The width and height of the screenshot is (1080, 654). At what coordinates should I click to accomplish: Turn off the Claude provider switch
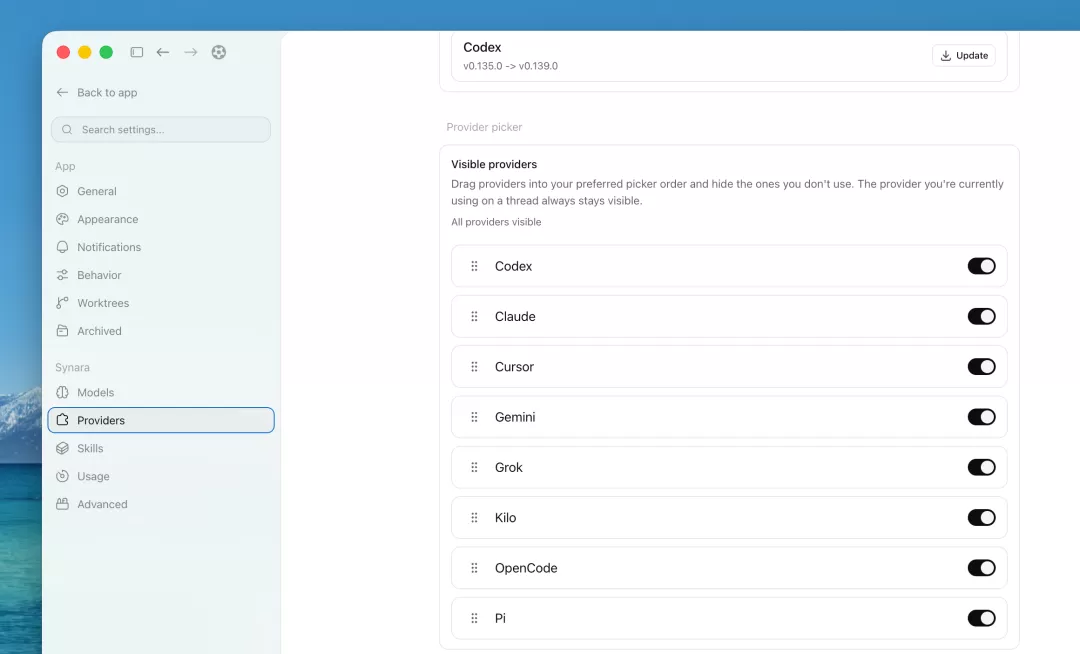click(x=982, y=317)
